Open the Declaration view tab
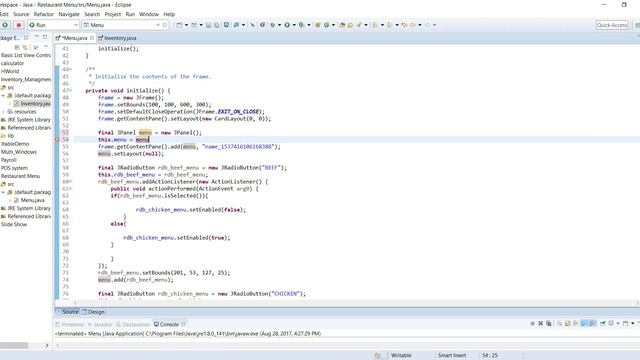Viewport: 640px width, 360px height. point(133,324)
